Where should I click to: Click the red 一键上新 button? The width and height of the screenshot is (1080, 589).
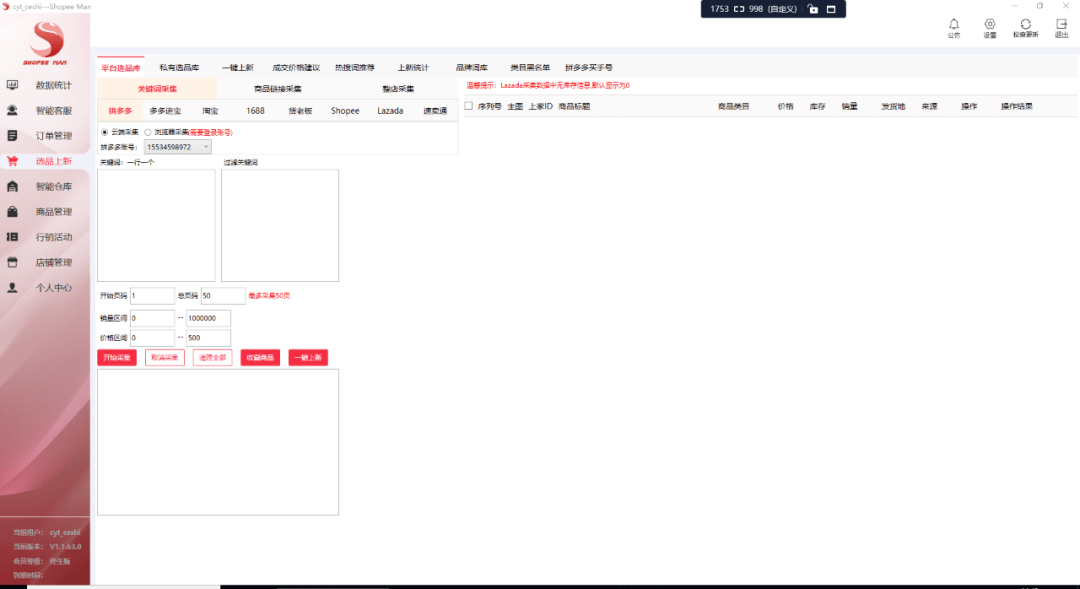[x=308, y=358]
